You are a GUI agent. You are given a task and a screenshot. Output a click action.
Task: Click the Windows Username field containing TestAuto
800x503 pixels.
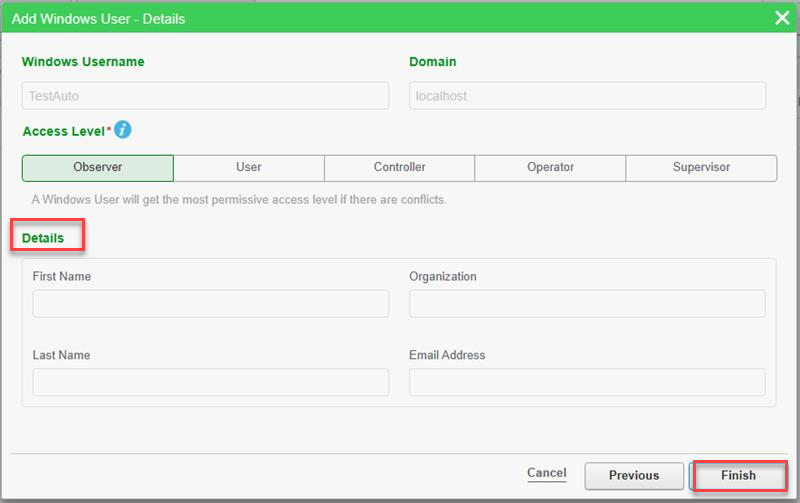pyautogui.click(x=205, y=96)
